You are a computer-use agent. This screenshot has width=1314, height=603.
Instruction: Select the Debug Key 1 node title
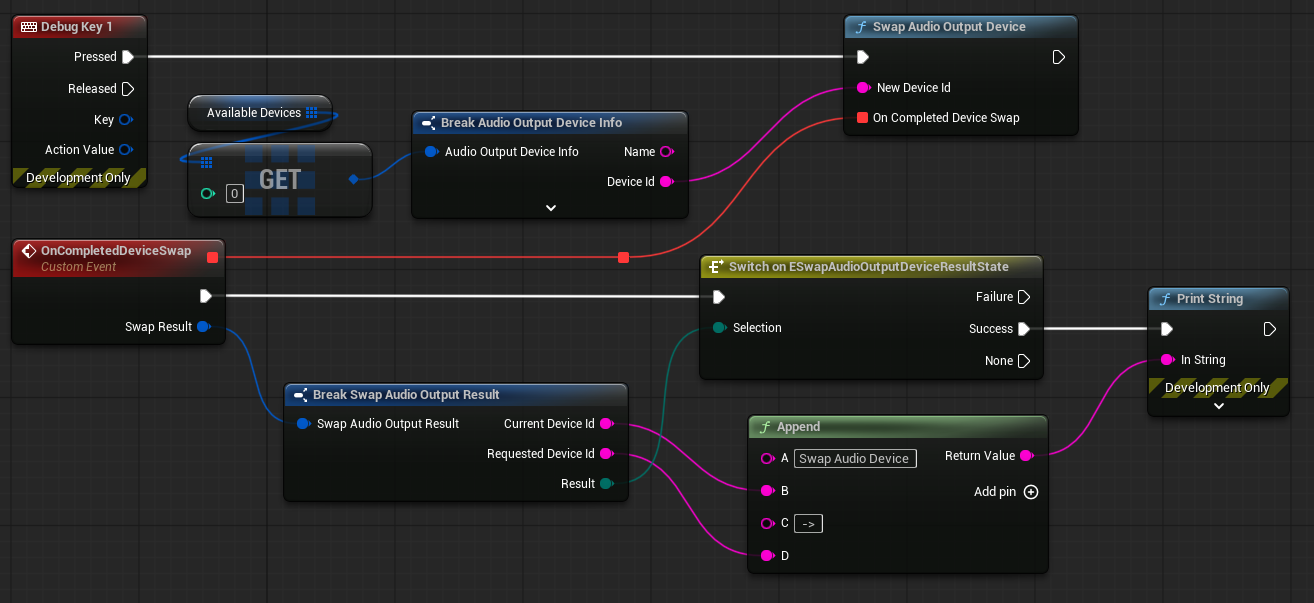click(76, 27)
